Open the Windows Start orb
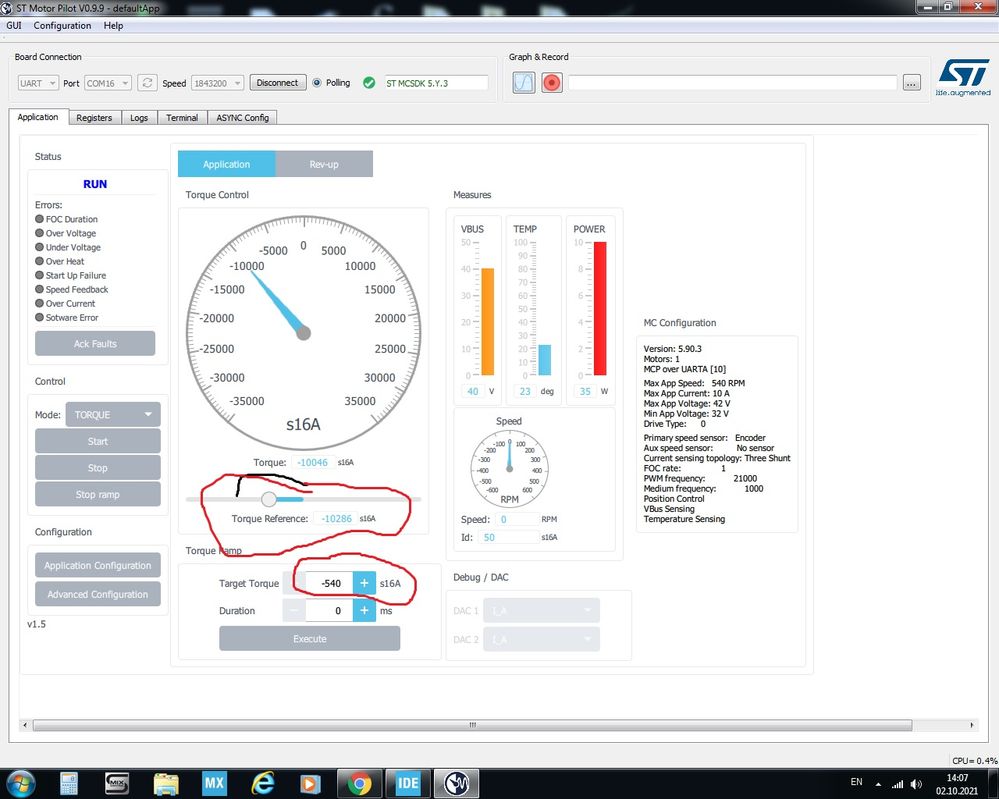This screenshot has height=799, width=999. pos(20,783)
